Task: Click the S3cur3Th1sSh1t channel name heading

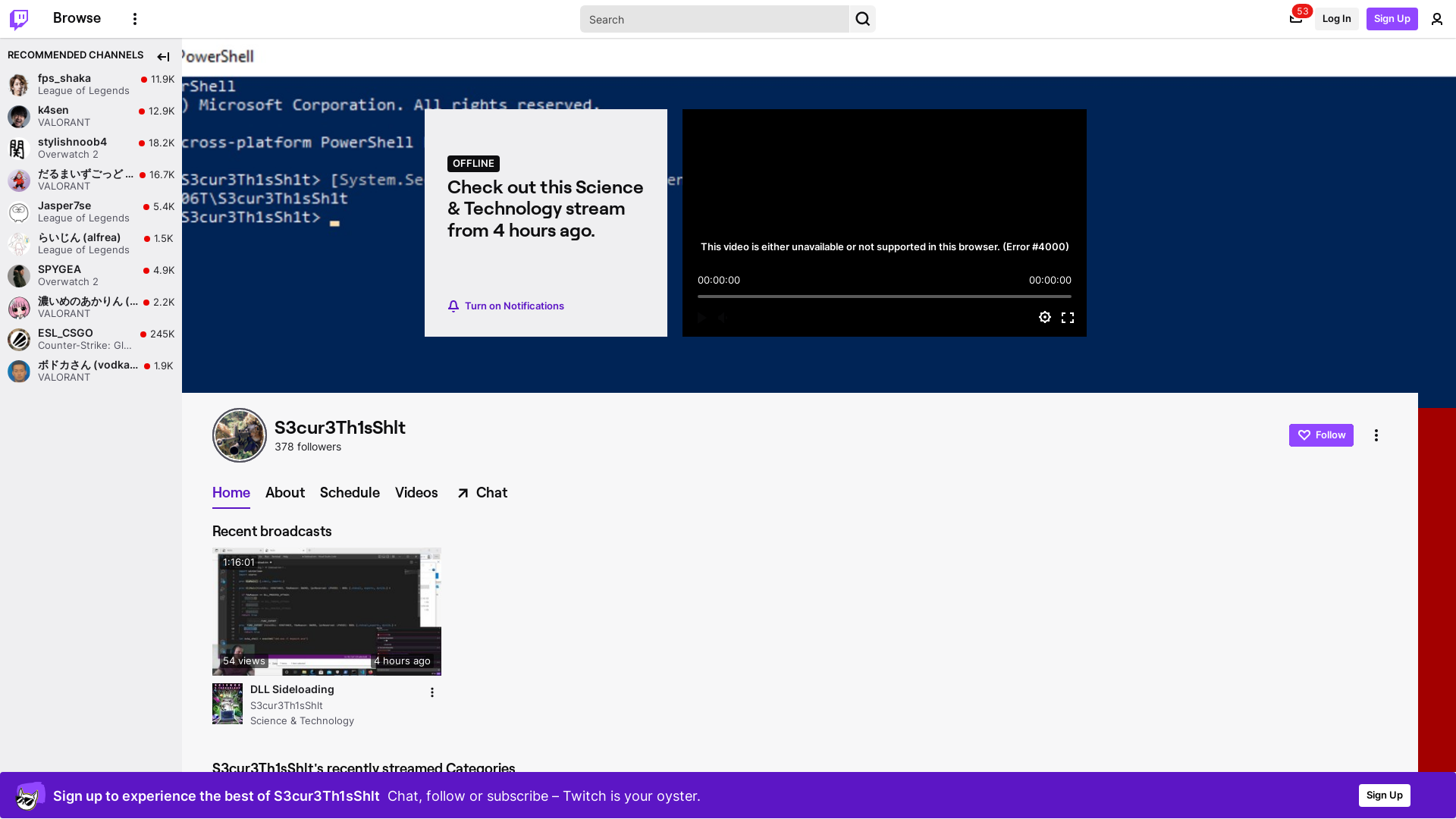Action: pos(340,428)
